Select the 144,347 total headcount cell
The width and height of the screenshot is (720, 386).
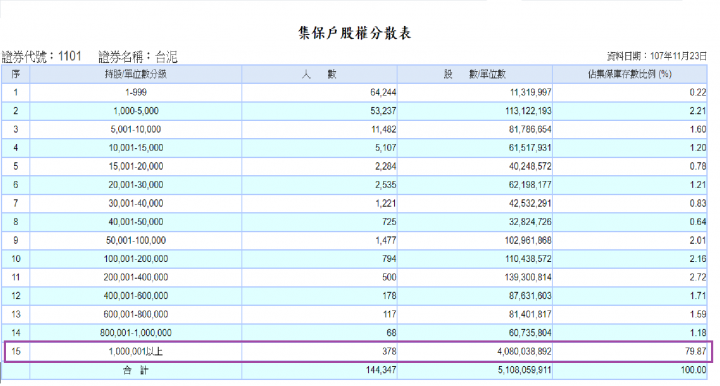pos(319,370)
